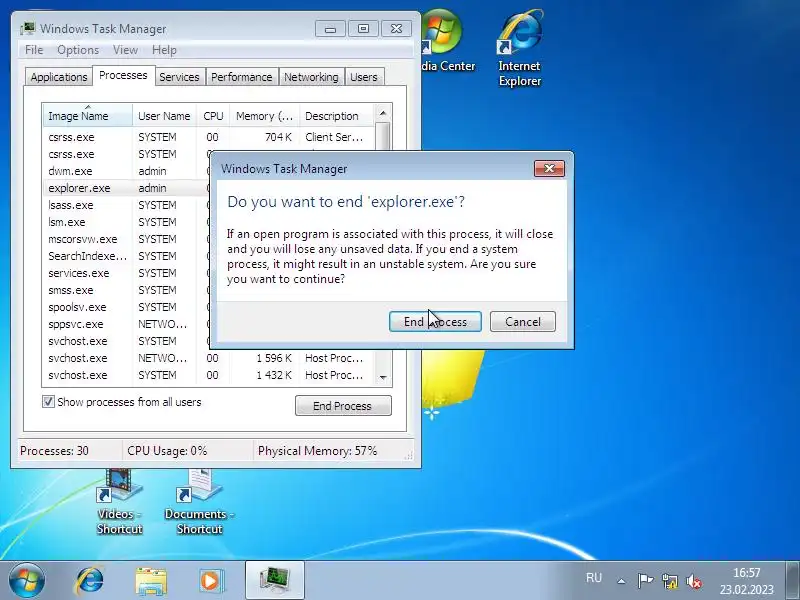The width and height of the screenshot is (800, 600).
Task: Open the Help menu
Action: pyautogui.click(x=164, y=50)
